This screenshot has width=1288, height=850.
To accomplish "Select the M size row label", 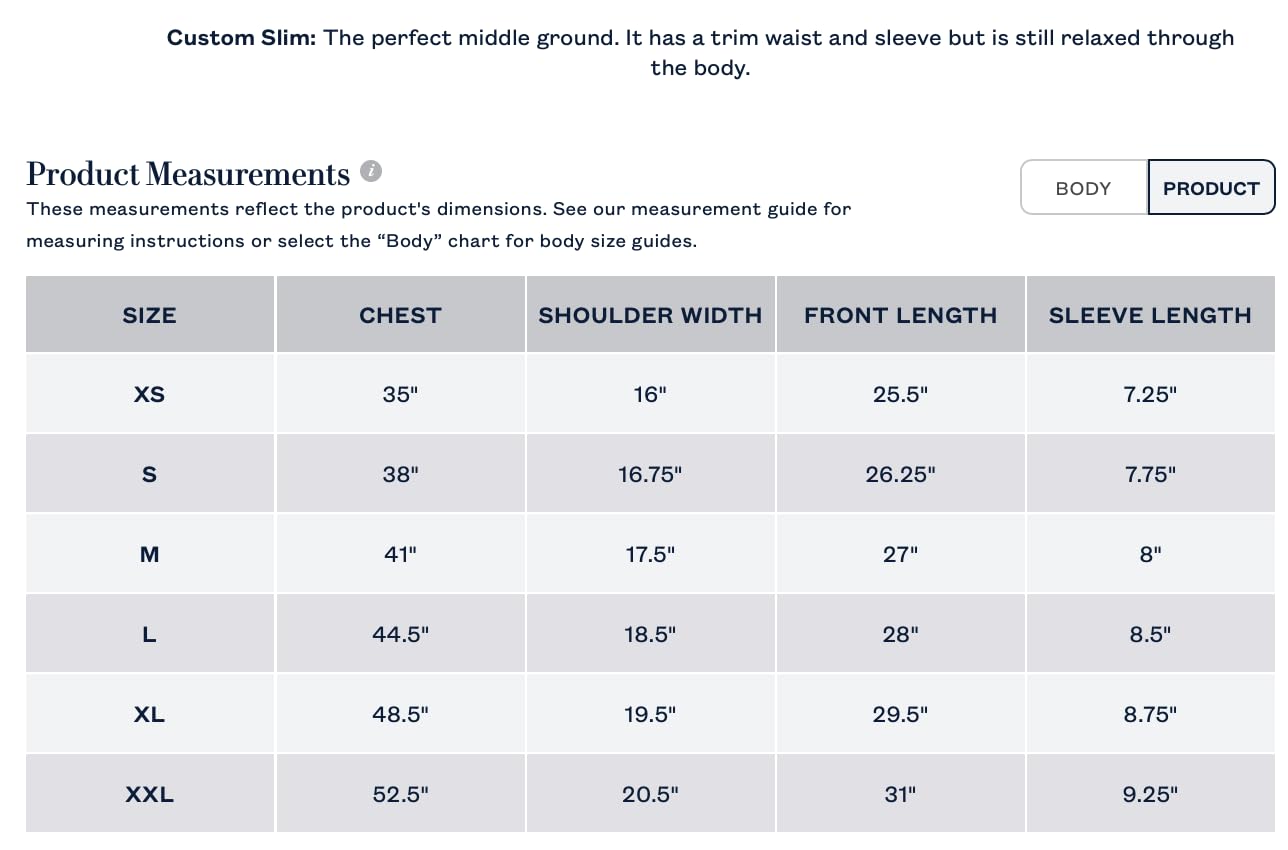I will click(x=149, y=554).
